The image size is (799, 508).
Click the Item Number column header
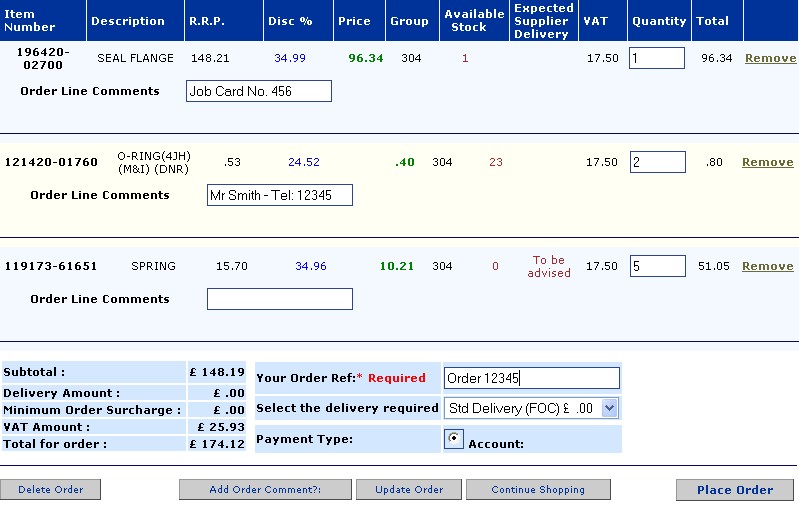coord(32,20)
